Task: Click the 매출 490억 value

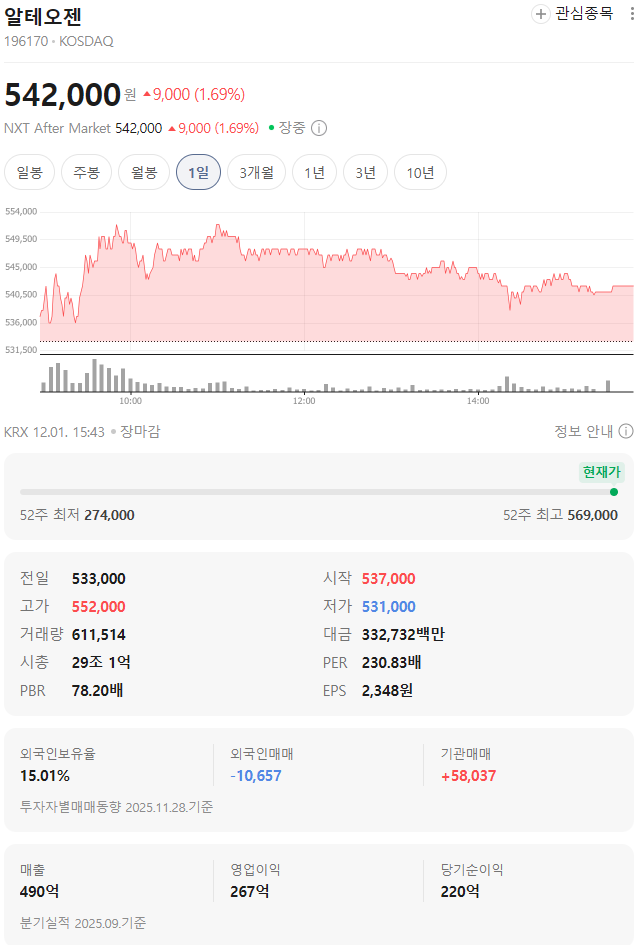Action: coord(40,891)
